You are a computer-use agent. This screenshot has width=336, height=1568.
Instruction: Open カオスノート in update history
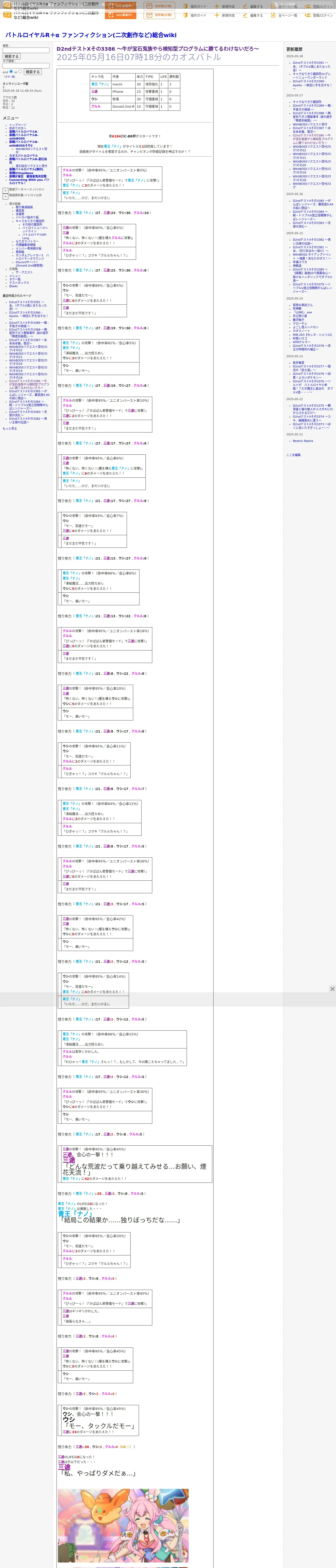tap(301, 331)
